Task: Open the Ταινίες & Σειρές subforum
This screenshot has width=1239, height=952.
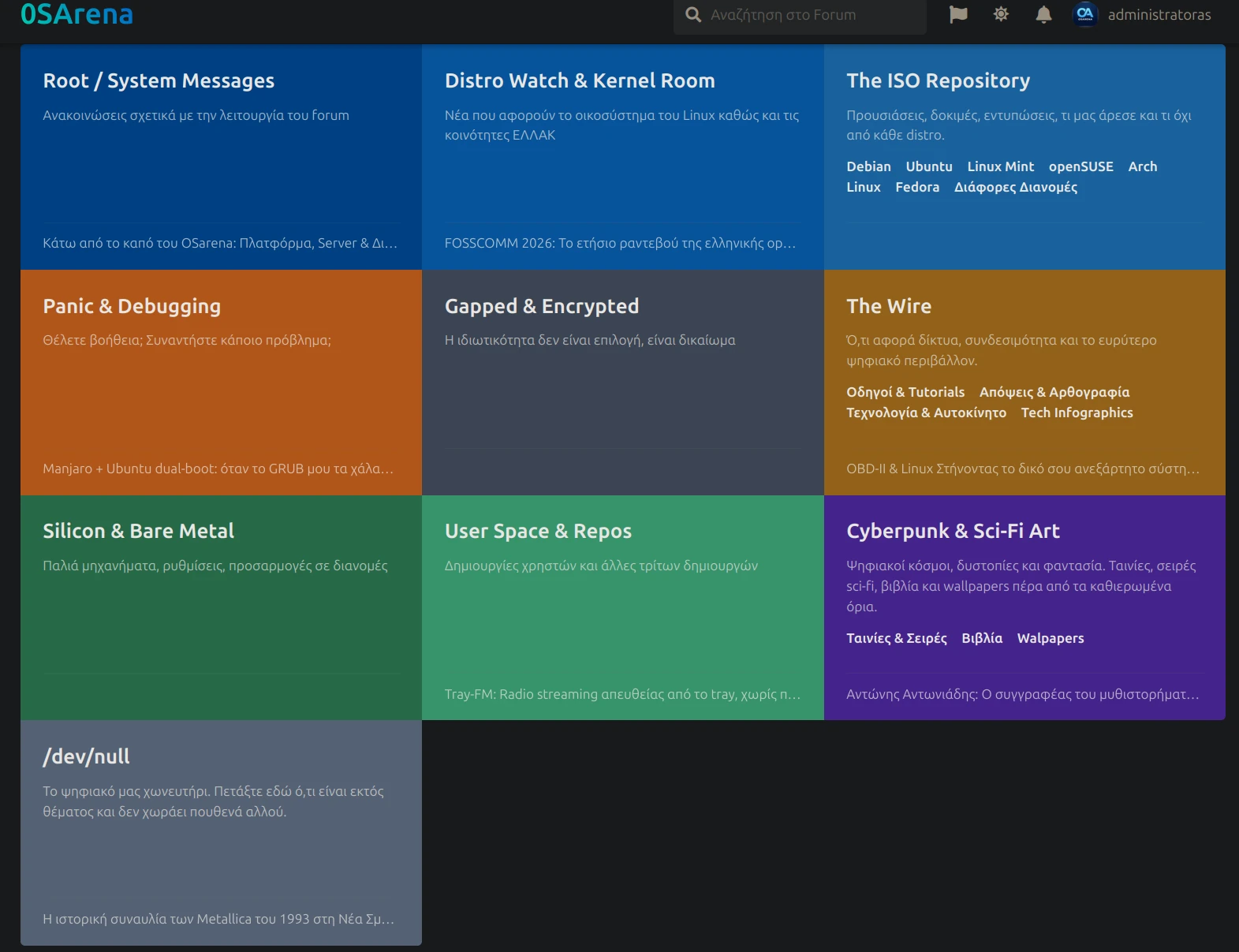Action: [897, 638]
